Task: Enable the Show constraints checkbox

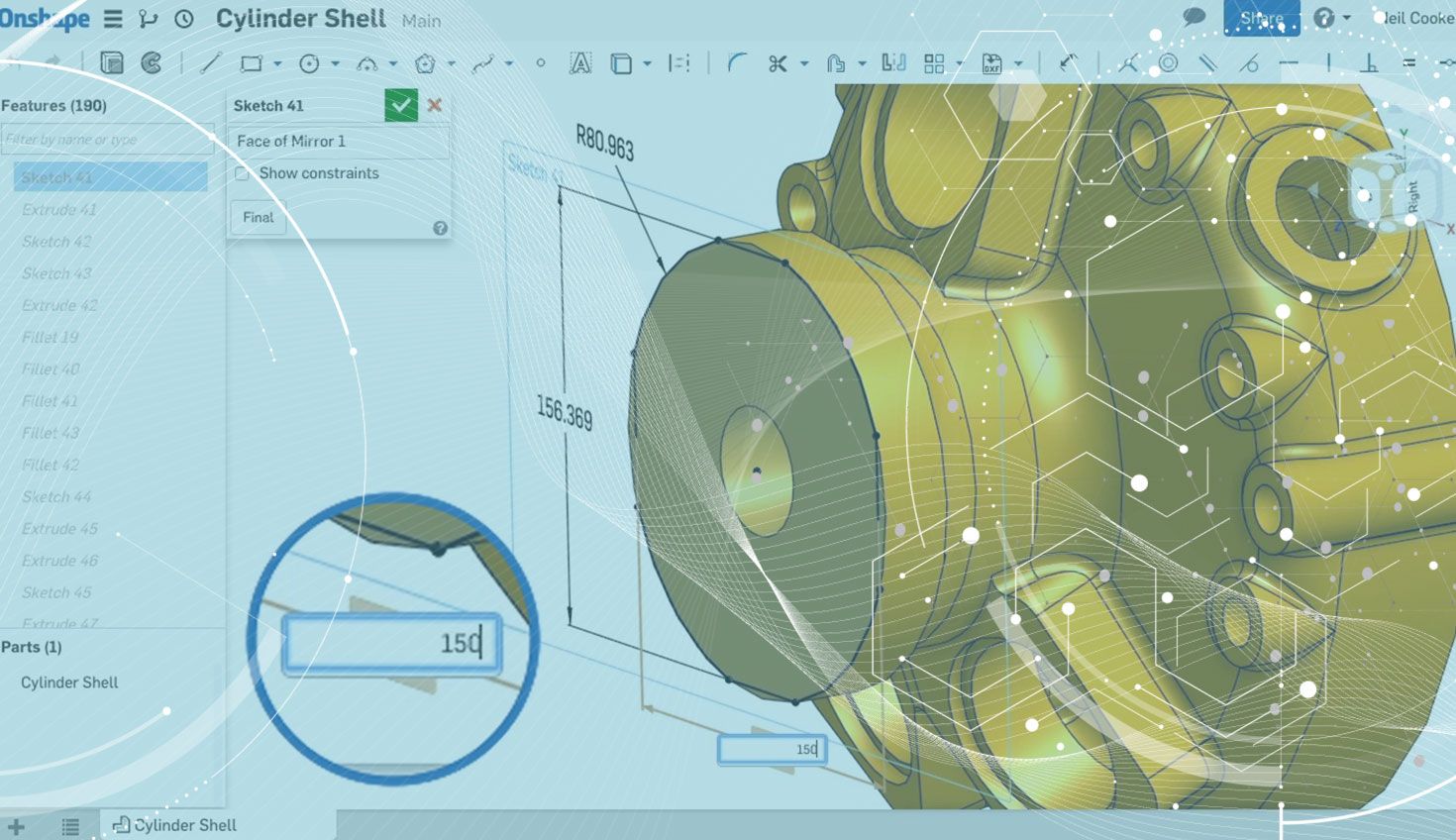Action: click(x=242, y=173)
